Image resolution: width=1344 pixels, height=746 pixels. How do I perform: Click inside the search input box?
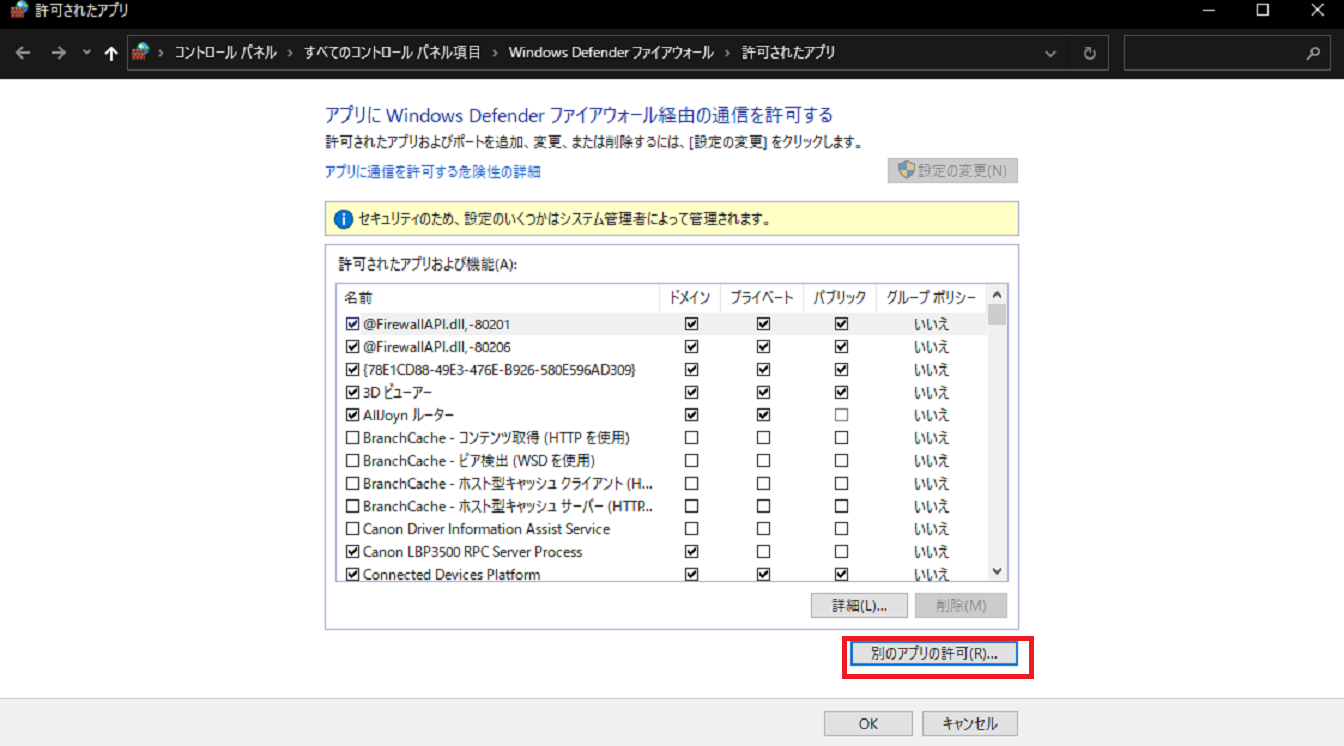(1210, 53)
